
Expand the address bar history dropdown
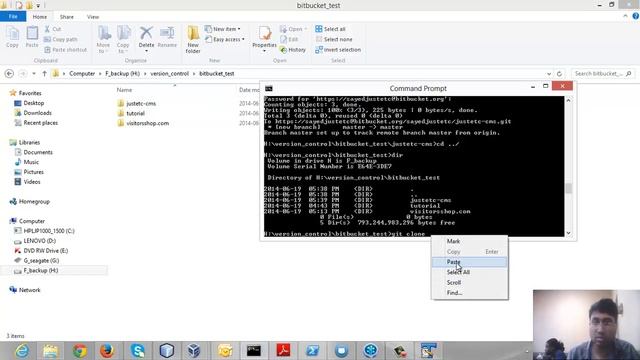549,74
